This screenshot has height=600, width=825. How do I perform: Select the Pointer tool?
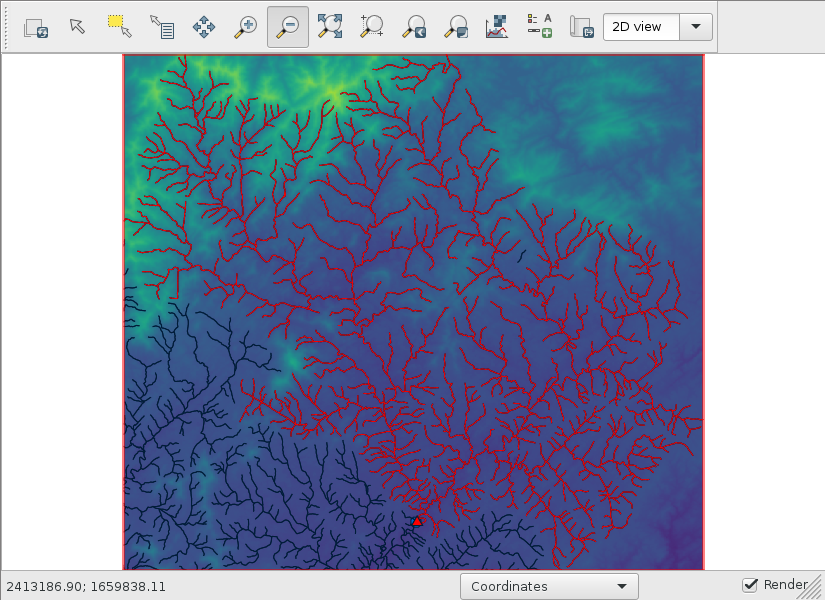(x=78, y=28)
